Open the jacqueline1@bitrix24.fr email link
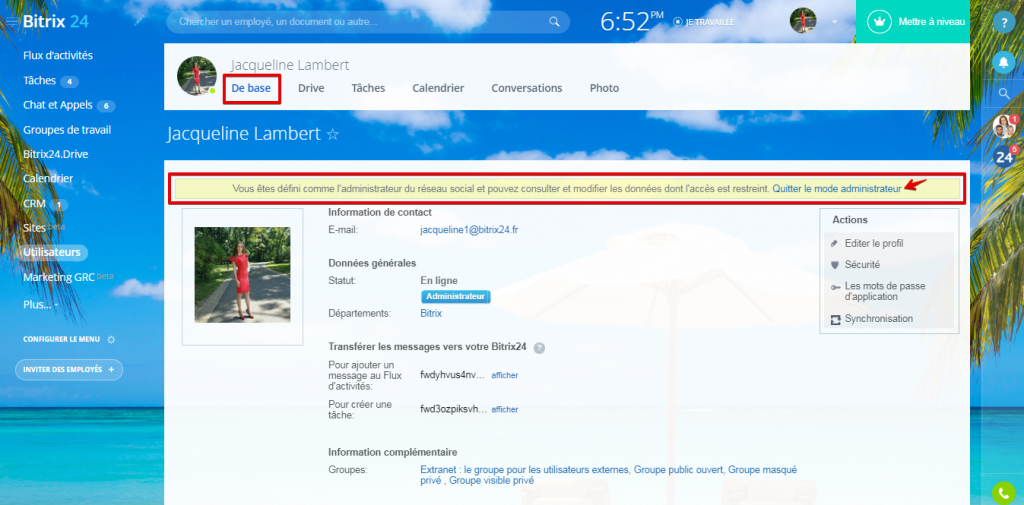The image size is (1024, 505). pyautogui.click(x=470, y=230)
